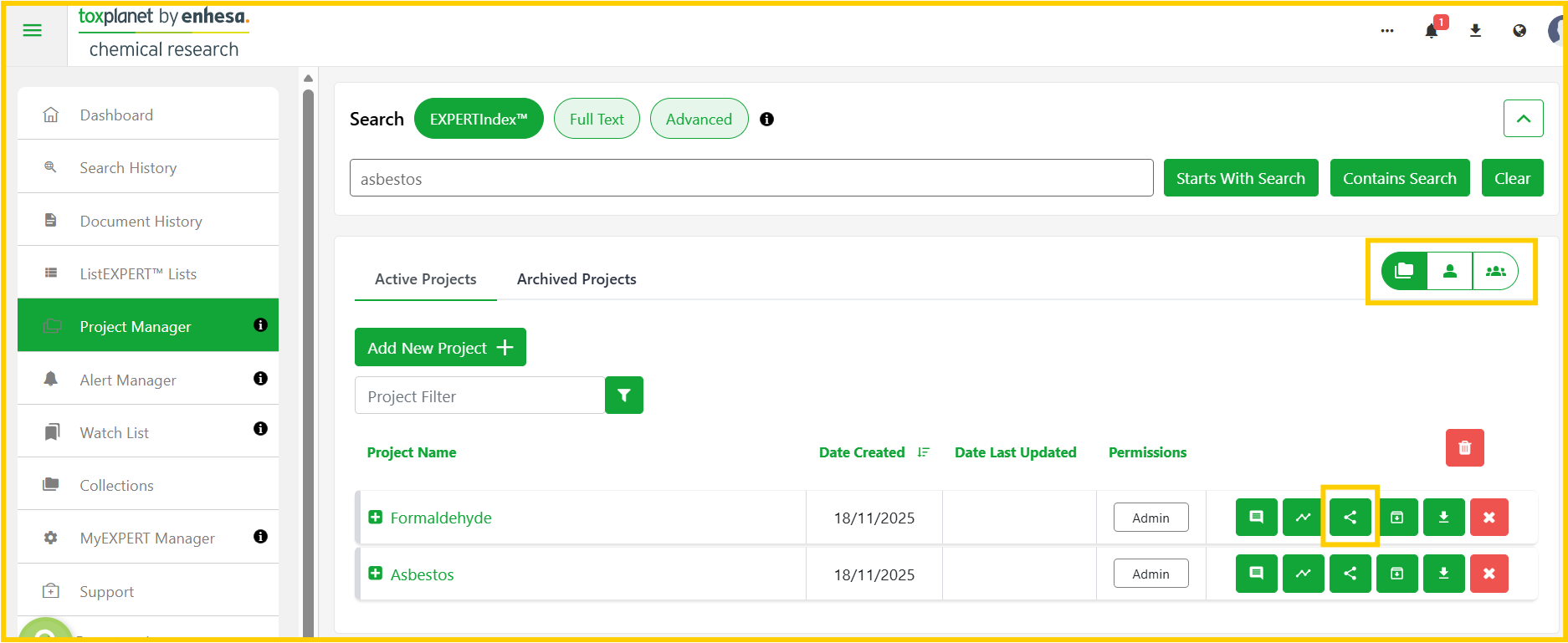This screenshot has width=1568, height=643.
Task: Click the red trash bin icon
Action: click(x=1464, y=448)
